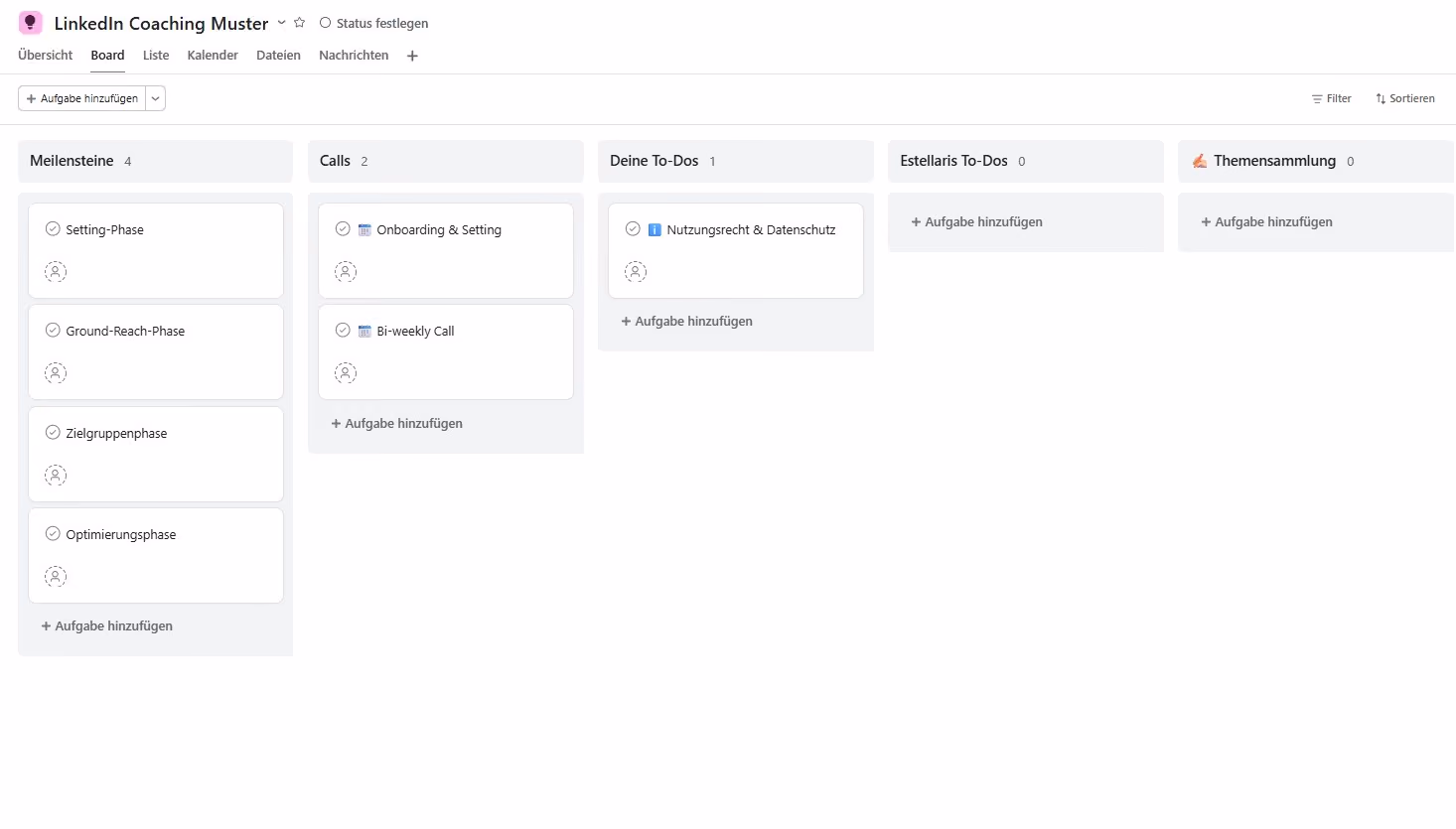The width and height of the screenshot is (1456, 829).
Task: Open the Filter options
Action: pos(1331,98)
